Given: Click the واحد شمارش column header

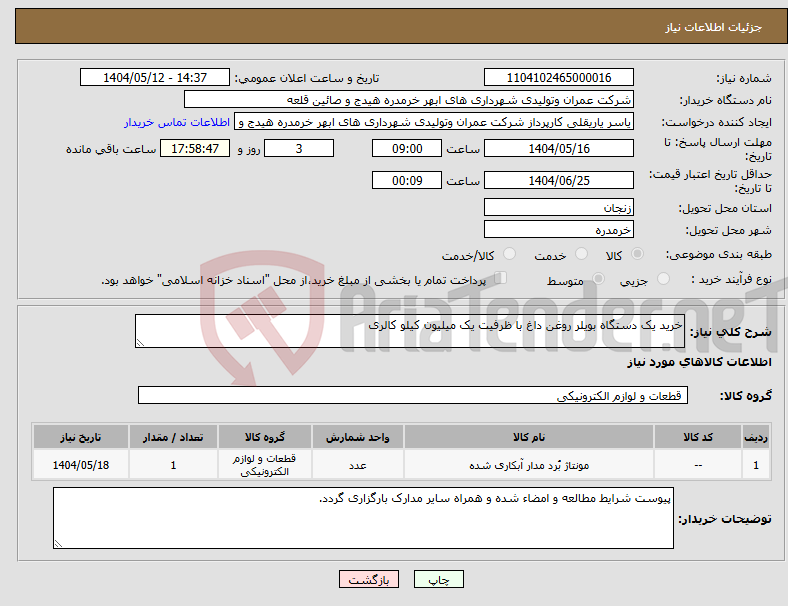Looking at the screenshot, I should (x=357, y=437).
